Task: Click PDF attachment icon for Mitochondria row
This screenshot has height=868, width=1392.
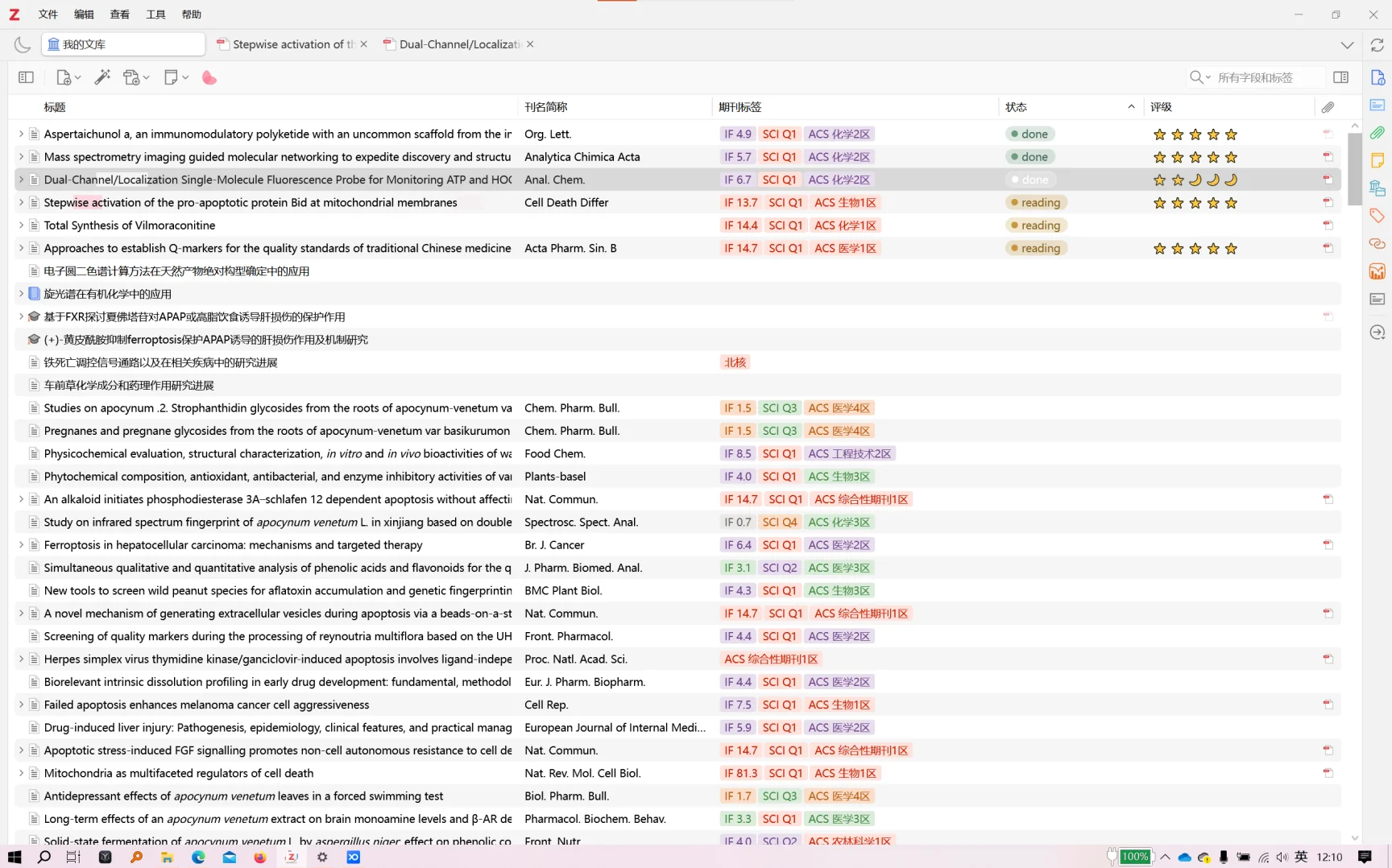Action: click(1328, 773)
